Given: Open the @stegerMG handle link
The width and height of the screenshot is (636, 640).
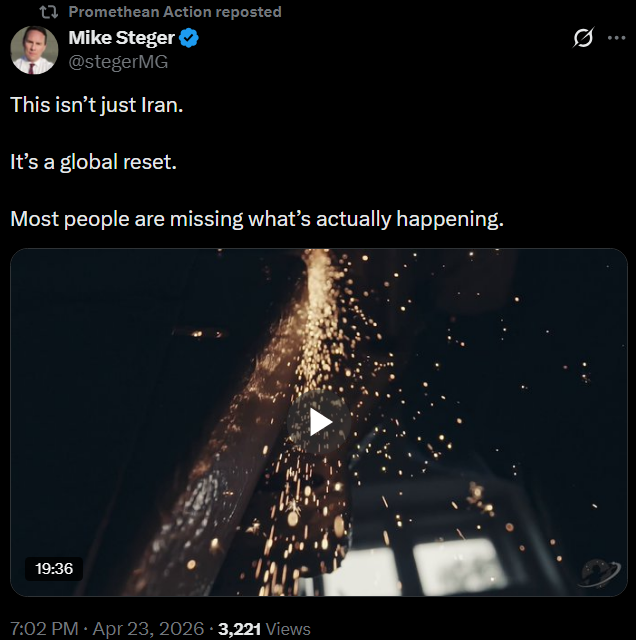Looking at the screenshot, I should click(118, 62).
